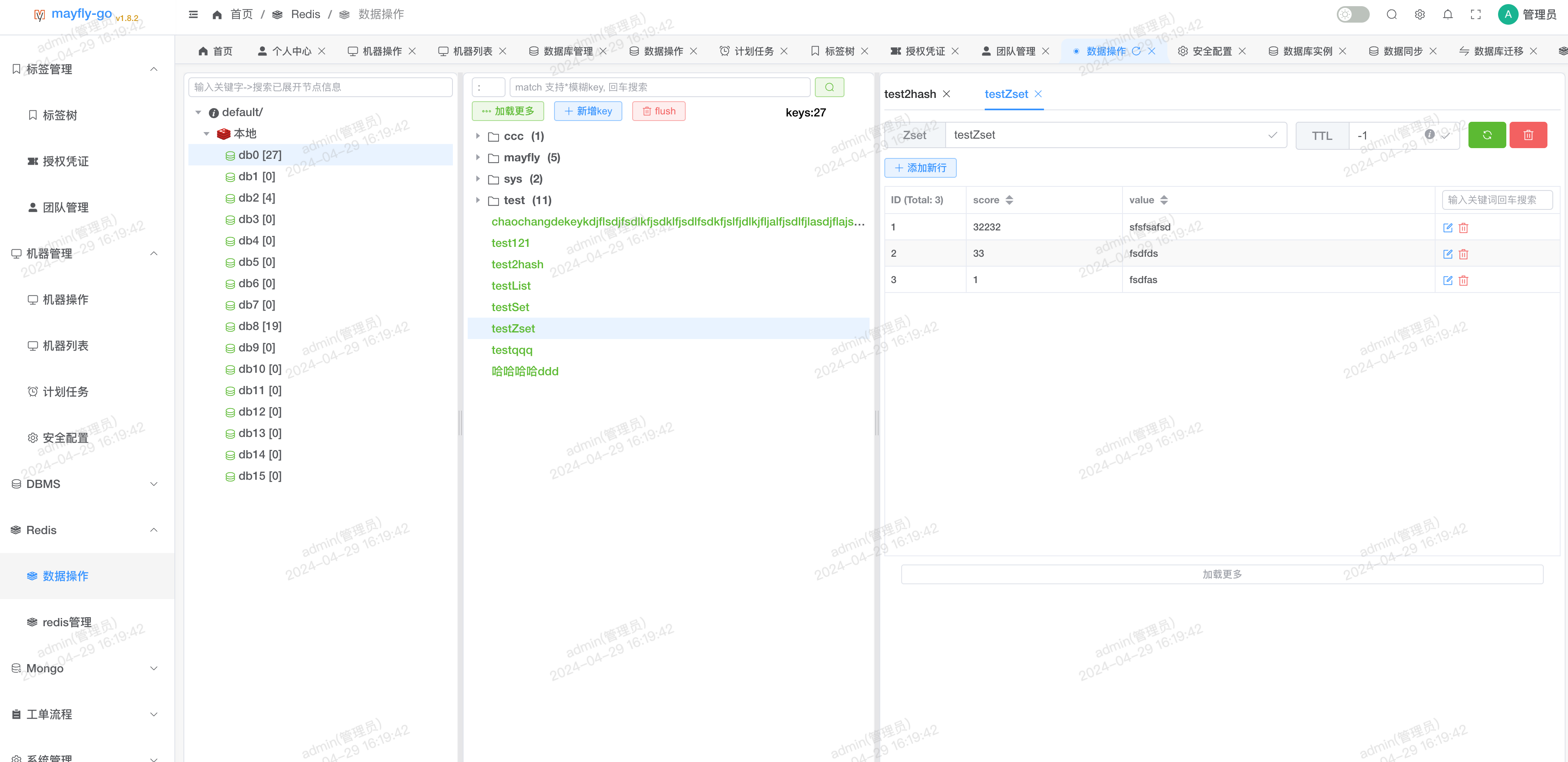
Task: Focus the match key search field
Action: click(660, 87)
